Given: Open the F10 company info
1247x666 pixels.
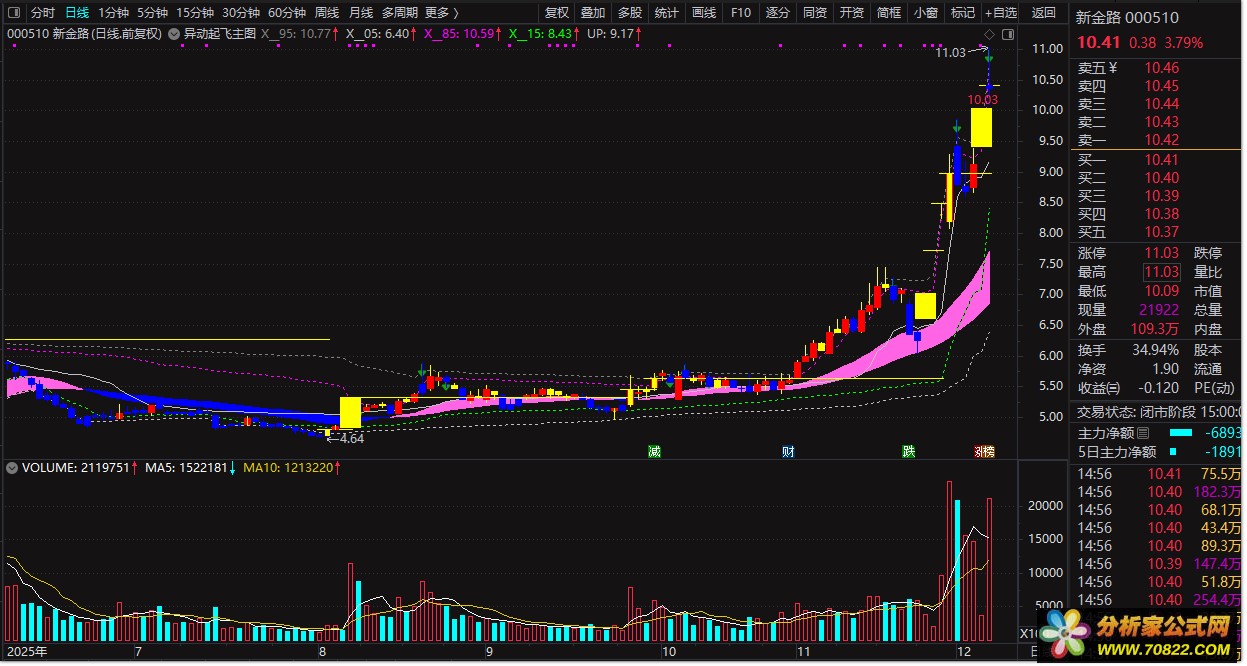Looking at the screenshot, I should (740, 13).
